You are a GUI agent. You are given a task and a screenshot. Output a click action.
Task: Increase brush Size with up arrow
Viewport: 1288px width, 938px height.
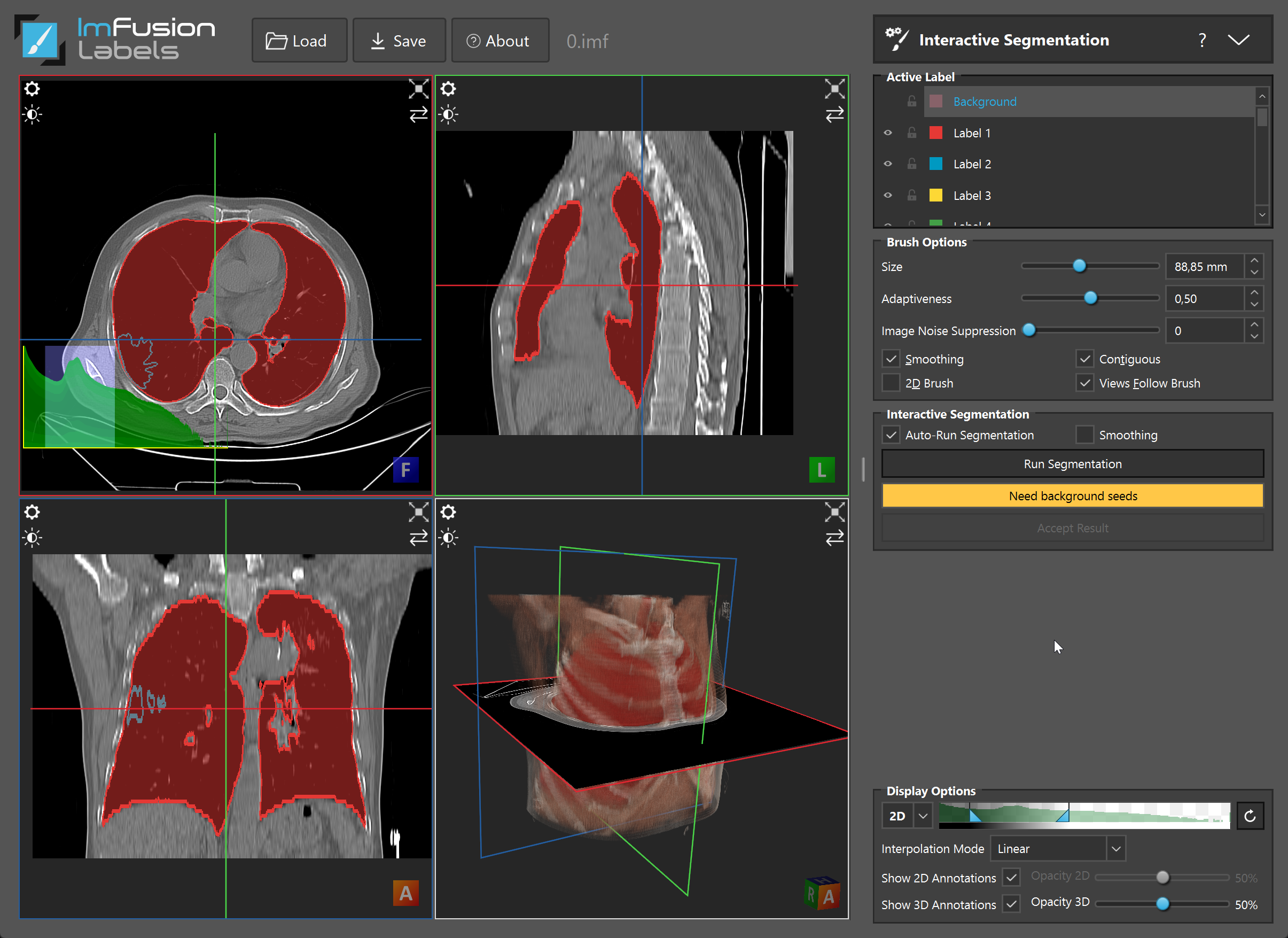[x=1254, y=261]
